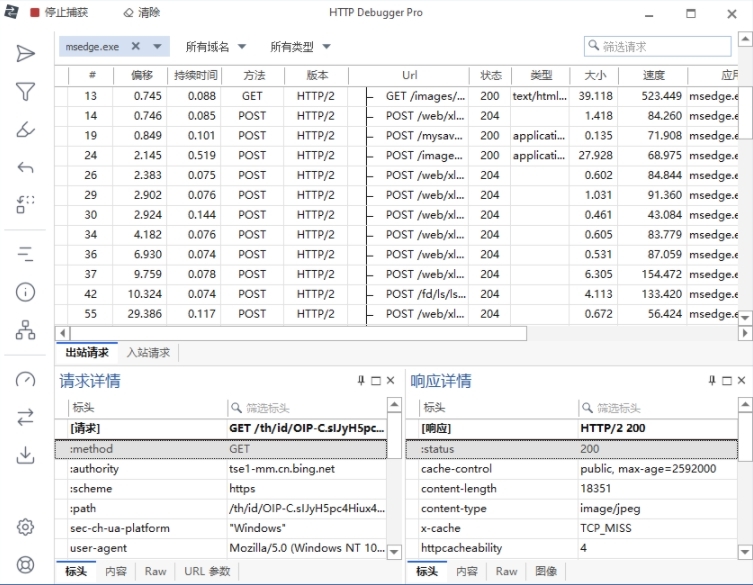Open response 内容 tab
Screen dimensions: 753x585
point(466,571)
